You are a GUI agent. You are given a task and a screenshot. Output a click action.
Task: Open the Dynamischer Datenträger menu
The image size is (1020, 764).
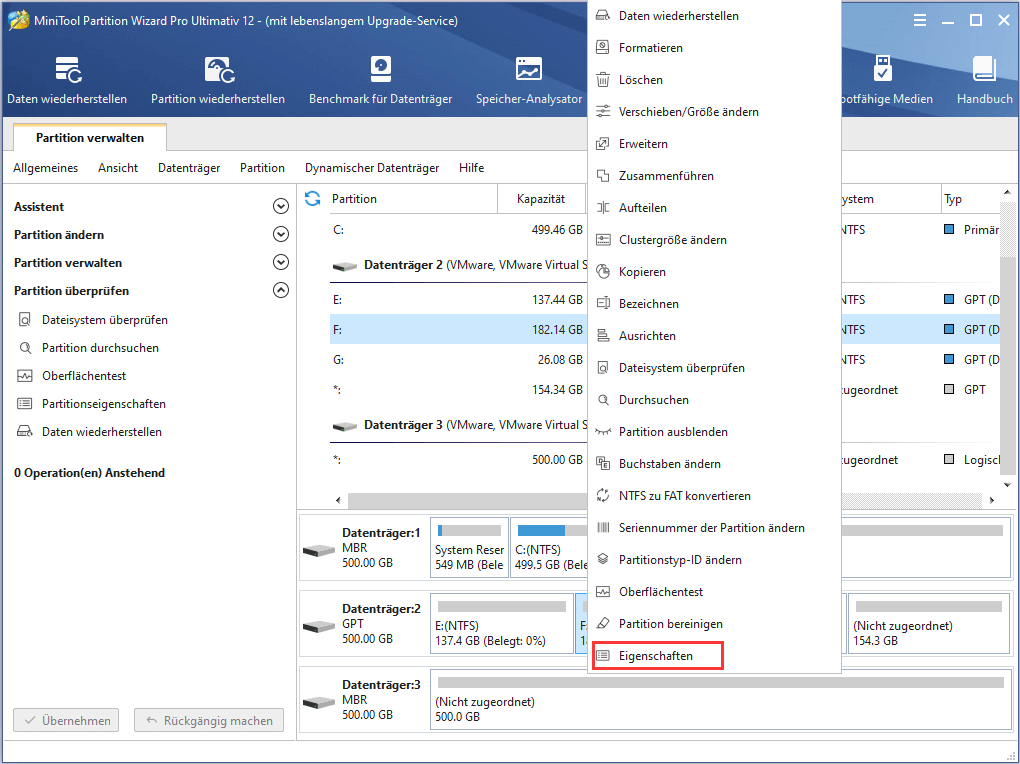point(372,168)
